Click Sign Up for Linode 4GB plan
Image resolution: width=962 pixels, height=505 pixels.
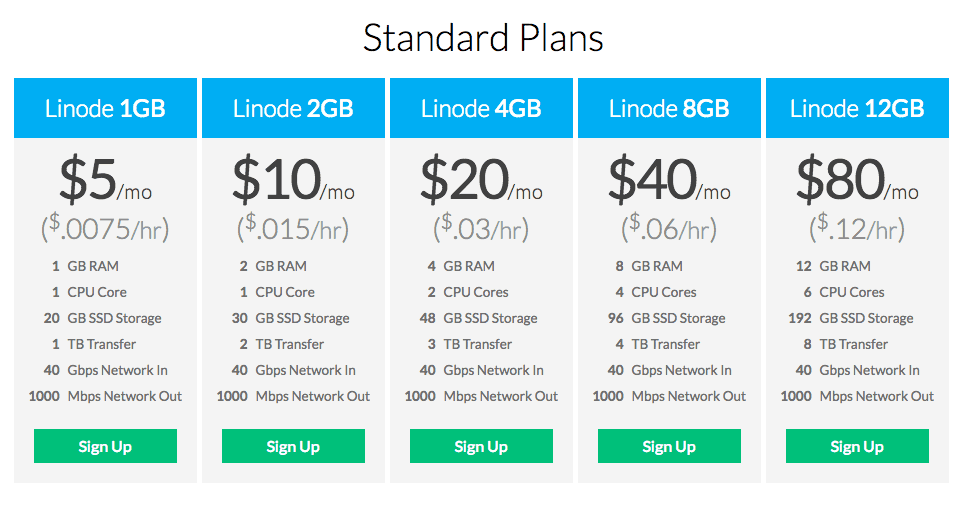tap(481, 446)
